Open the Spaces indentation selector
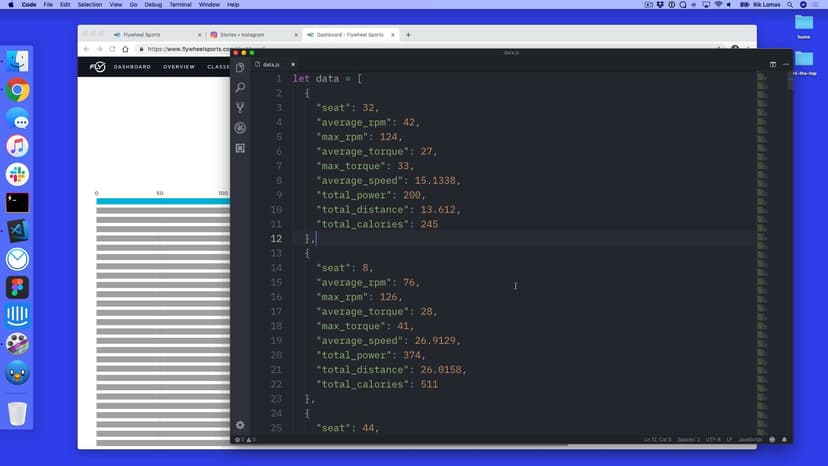The height and width of the screenshot is (466, 828). pos(688,440)
